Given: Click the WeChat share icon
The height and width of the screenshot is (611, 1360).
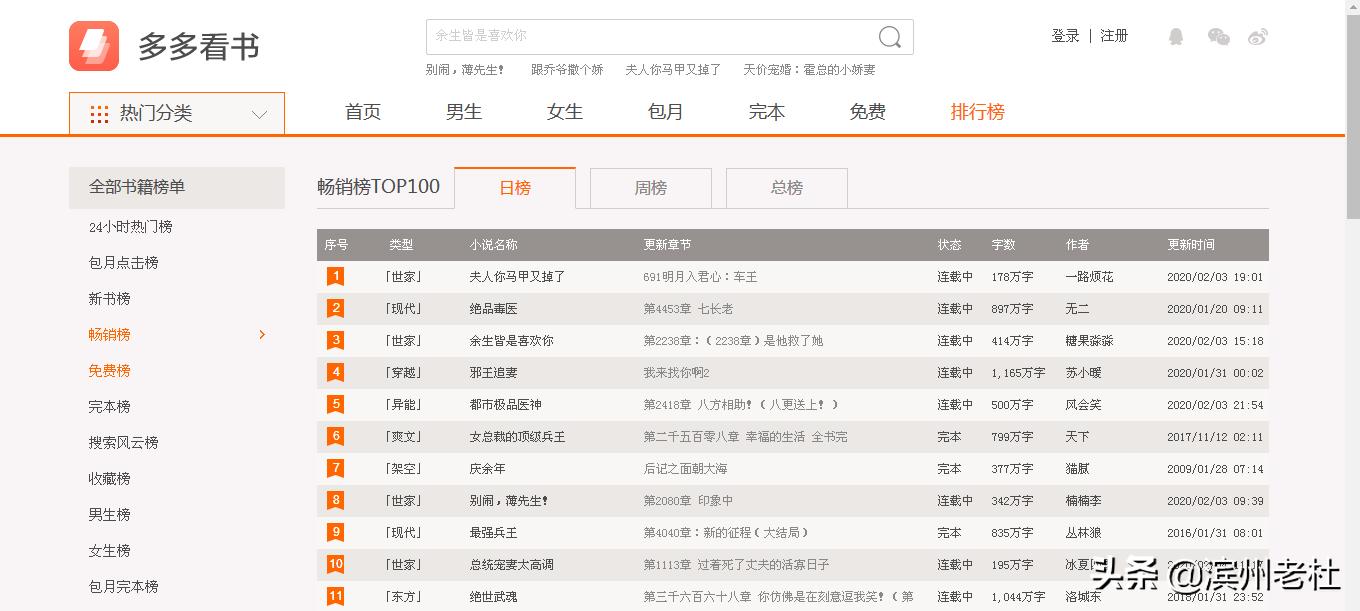Looking at the screenshot, I should pyautogui.click(x=1218, y=36).
